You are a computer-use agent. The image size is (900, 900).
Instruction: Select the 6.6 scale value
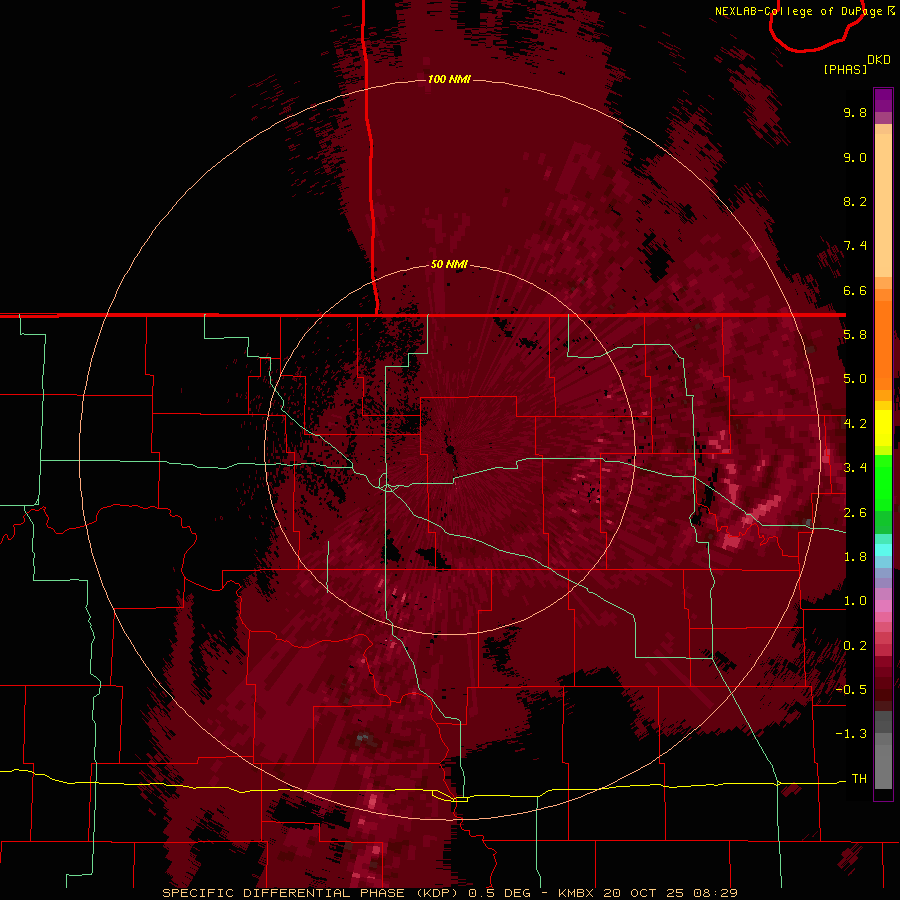point(855,290)
